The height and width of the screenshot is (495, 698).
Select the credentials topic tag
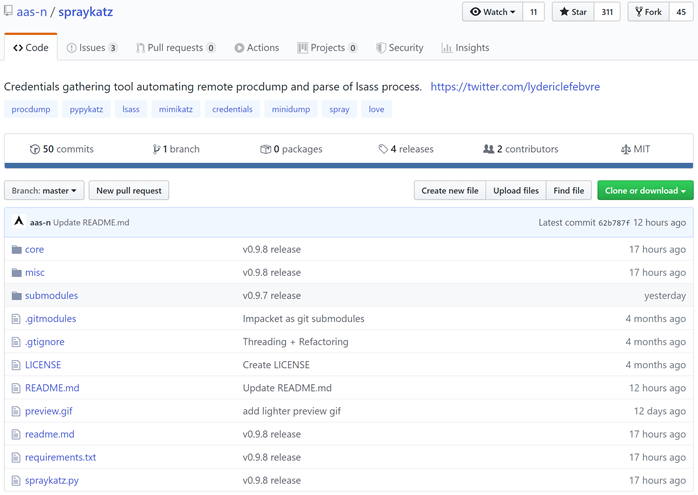click(232, 109)
